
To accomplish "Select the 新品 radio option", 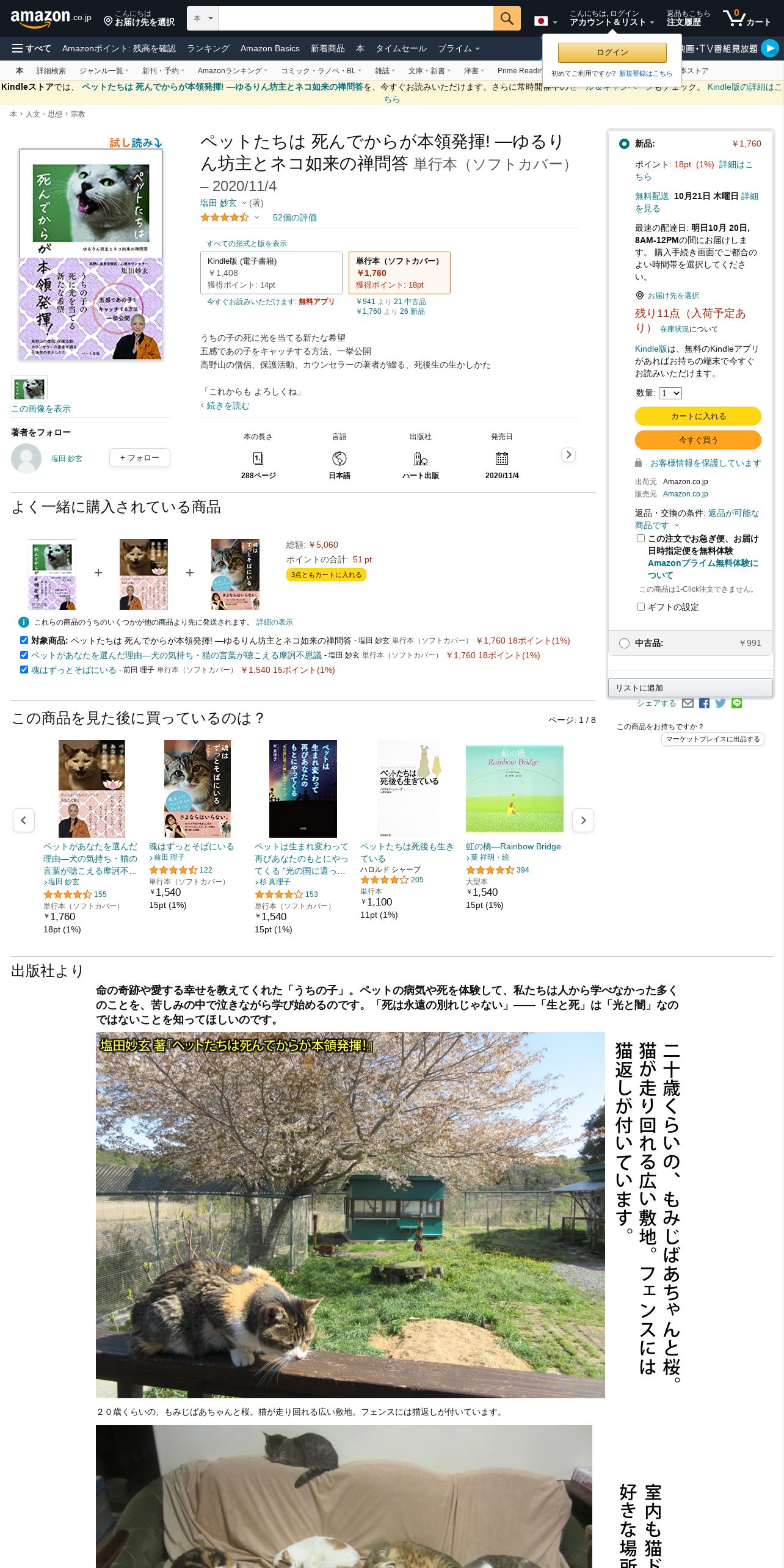I will click(624, 144).
